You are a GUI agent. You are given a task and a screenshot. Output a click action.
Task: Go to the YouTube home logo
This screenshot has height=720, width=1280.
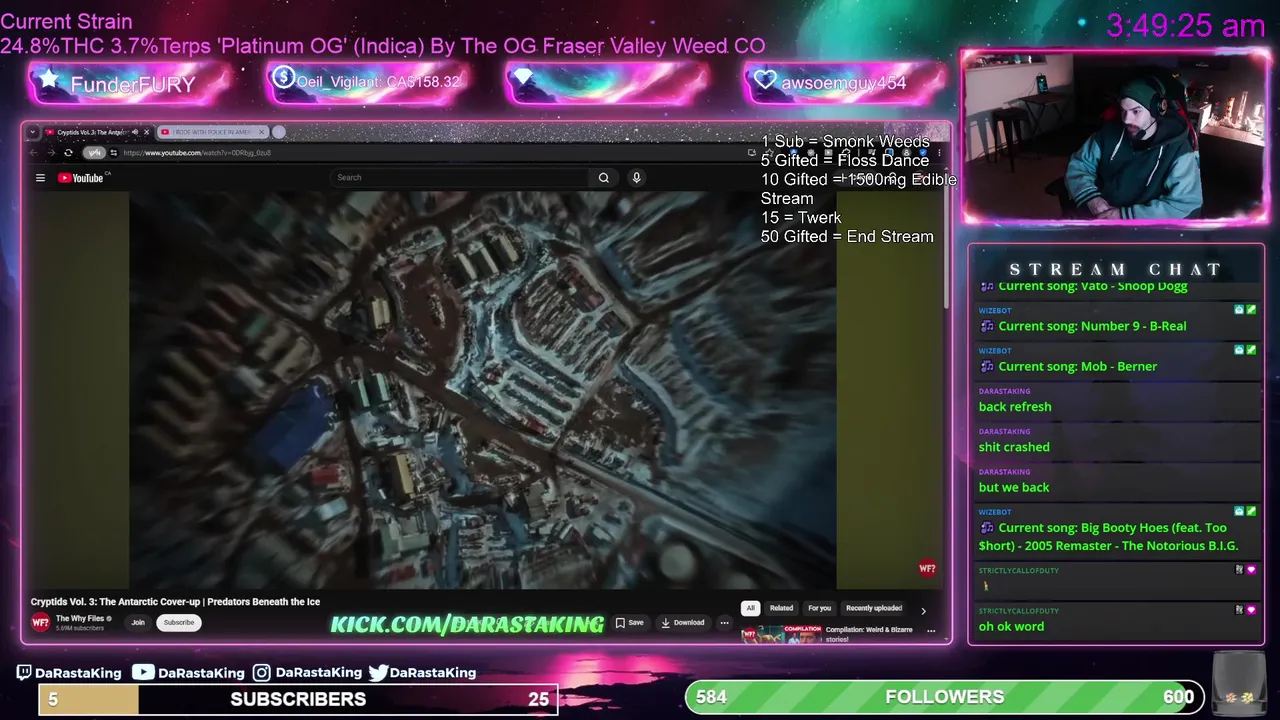click(x=81, y=178)
